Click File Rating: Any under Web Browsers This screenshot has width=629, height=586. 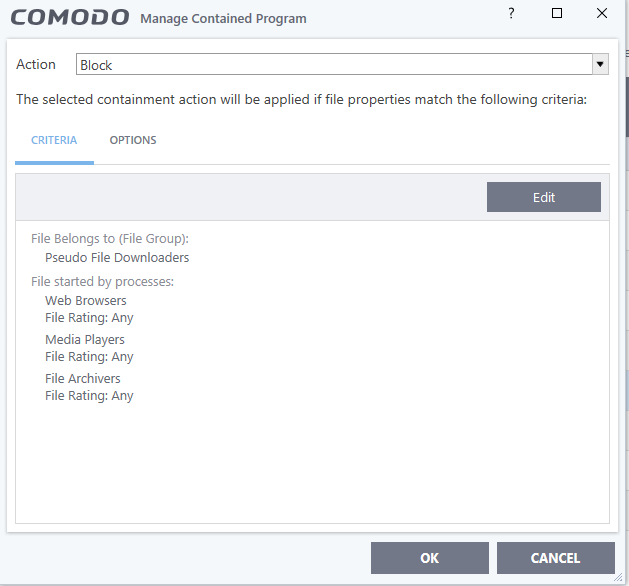(89, 318)
